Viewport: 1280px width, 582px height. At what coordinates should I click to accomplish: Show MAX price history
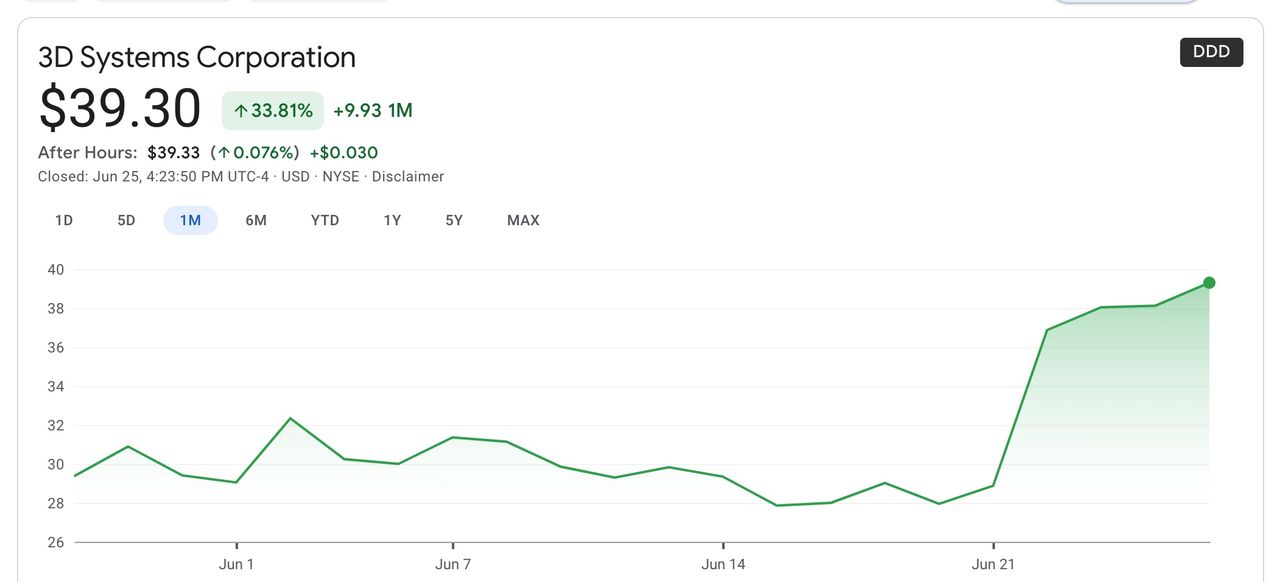[x=523, y=220]
